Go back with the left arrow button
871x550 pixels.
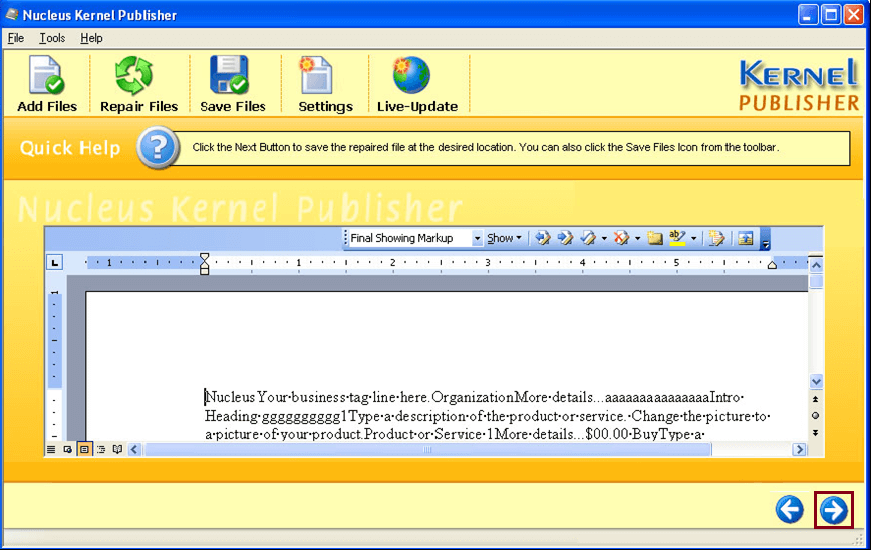[x=789, y=509]
